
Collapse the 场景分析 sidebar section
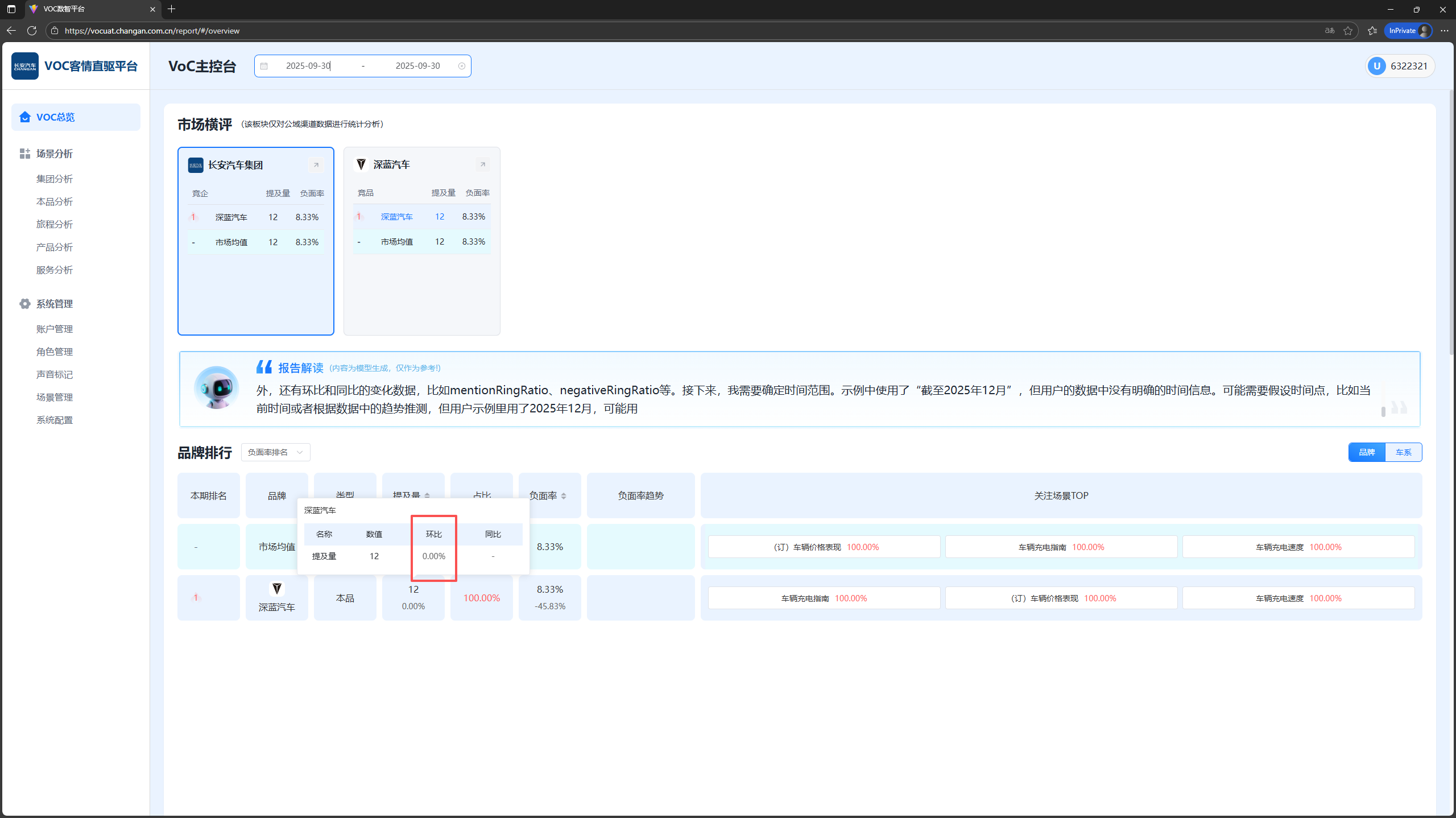pyautogui.click(x=54, y=154)
